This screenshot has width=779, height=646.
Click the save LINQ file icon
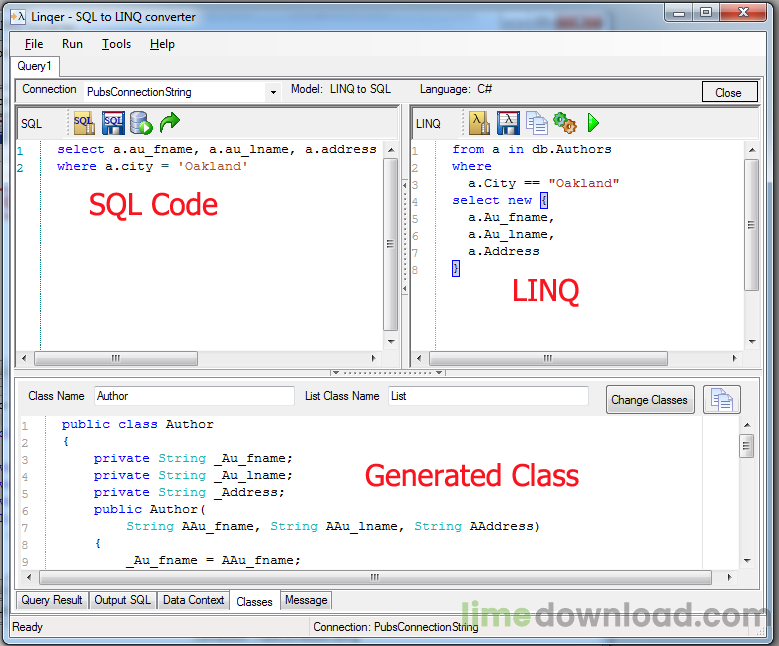pos(508,123)
